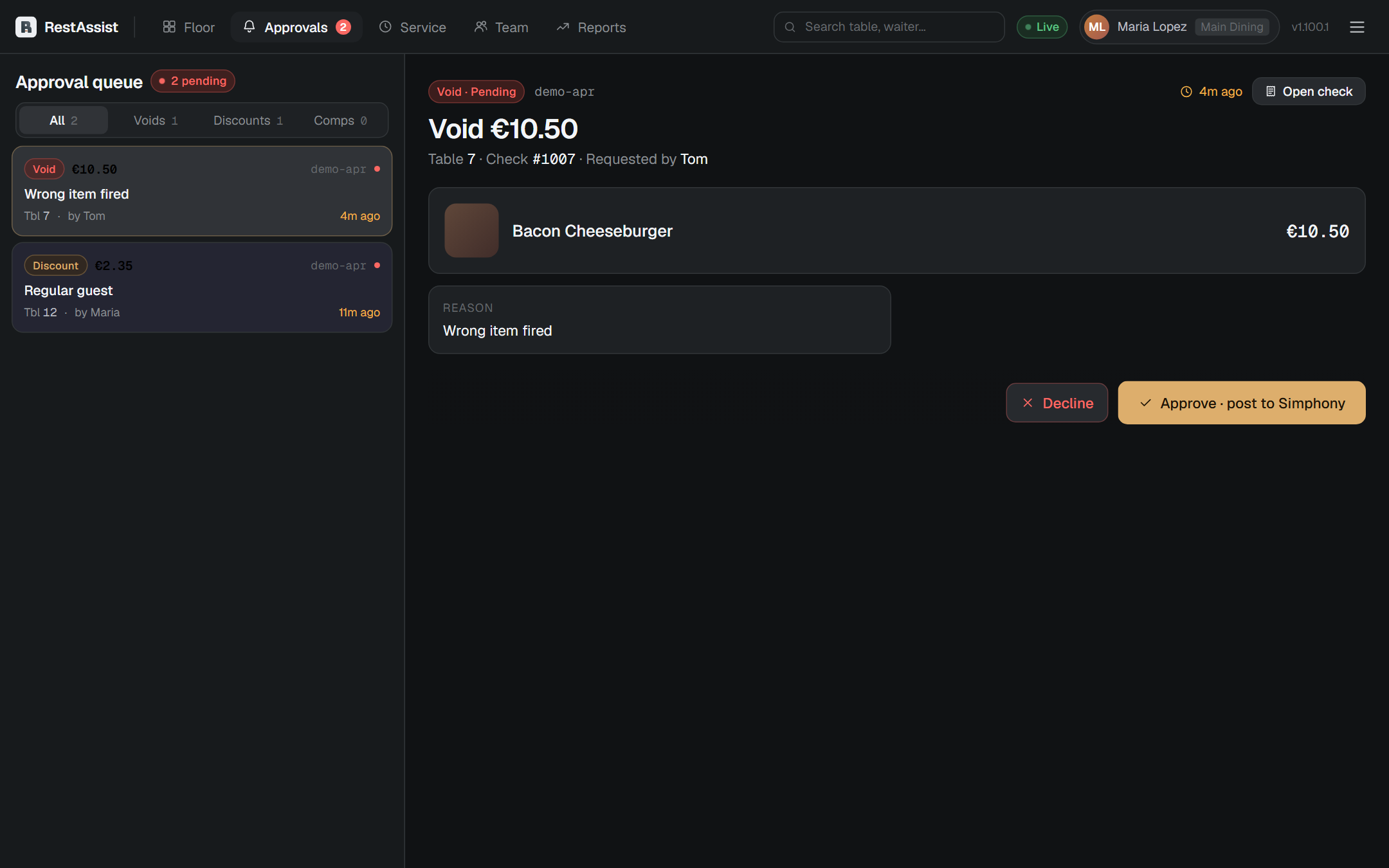Open the Reports trend arrow icon
This screenshot has width=1389, height=868.
(563, 27)
